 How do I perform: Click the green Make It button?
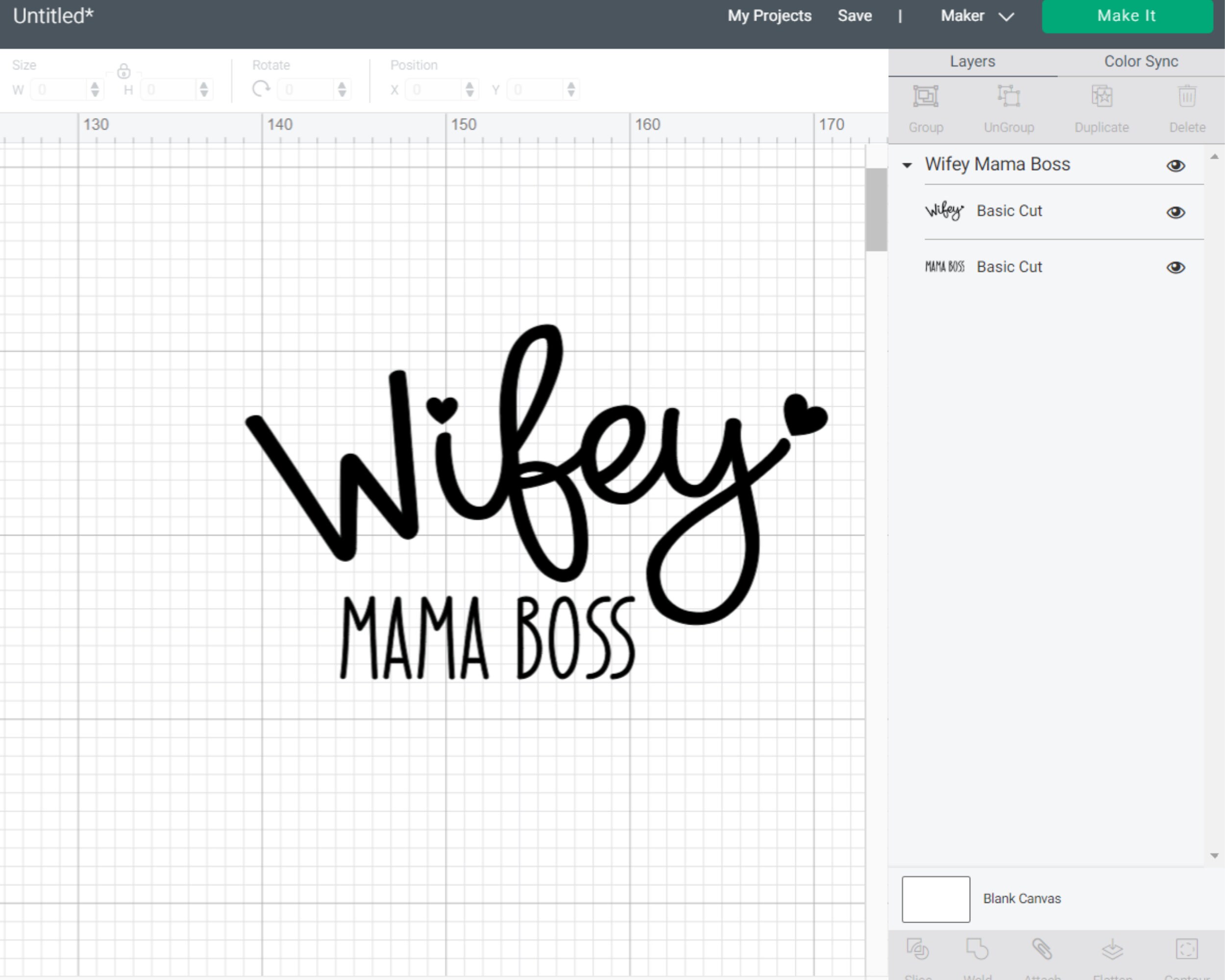point(1127,16)
